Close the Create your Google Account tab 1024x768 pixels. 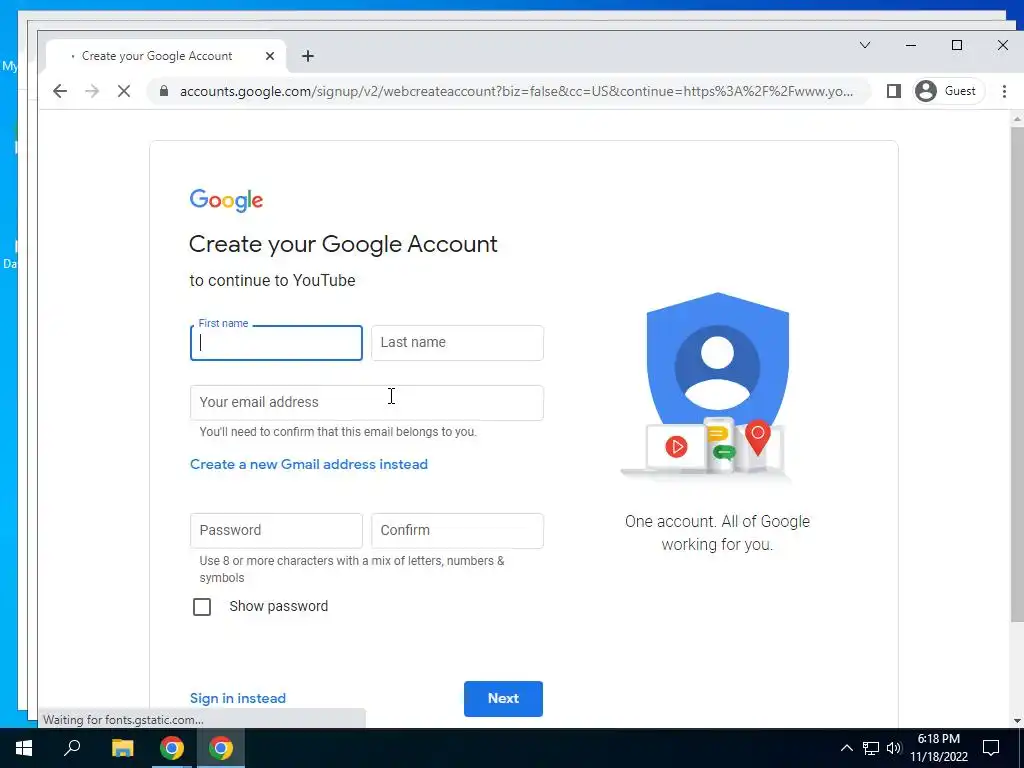(x=270, y=56)
